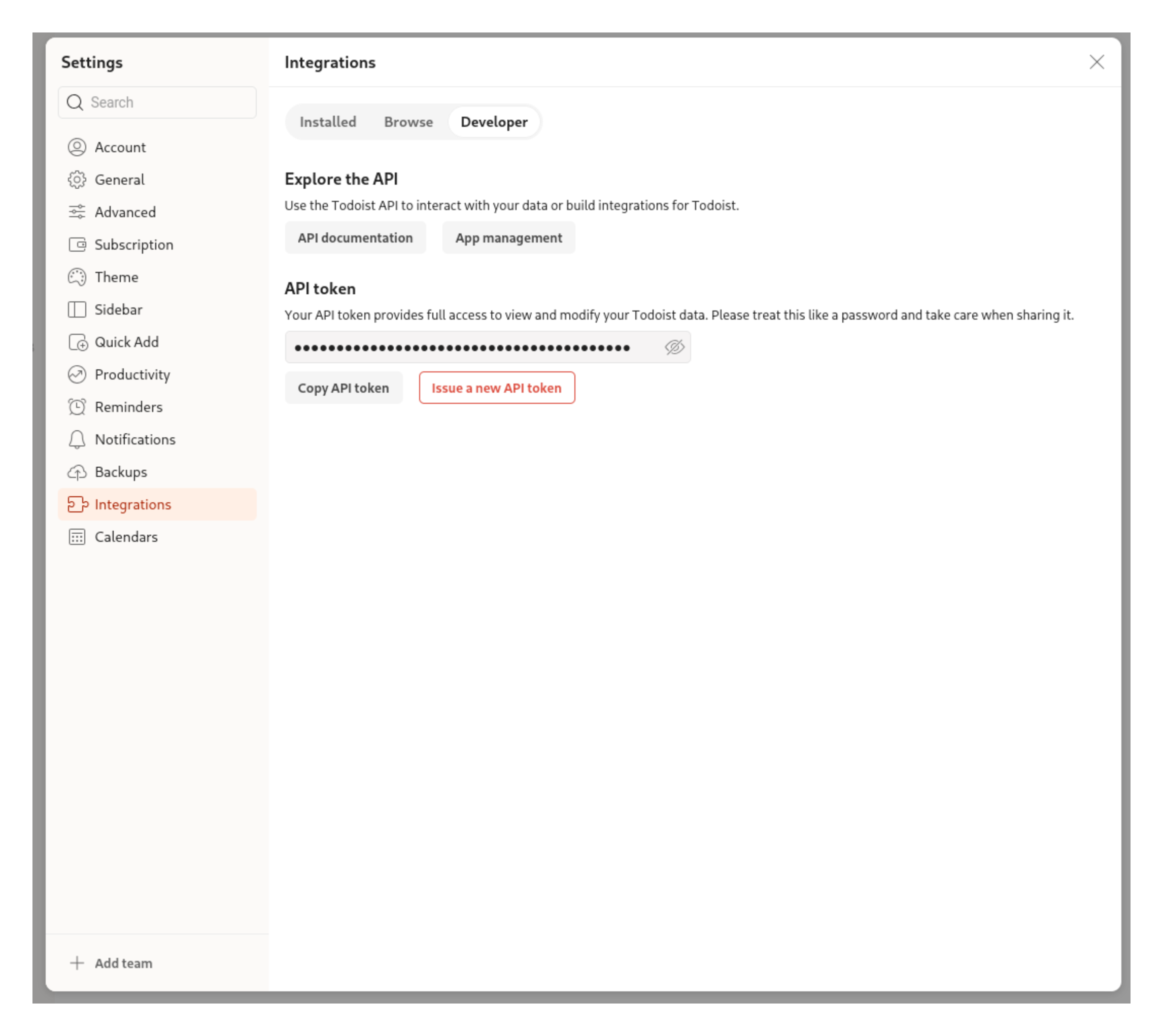Open Theme settings via the palette icon
This screenshot has width=1163, height=1036.
(x=78, y=277)
